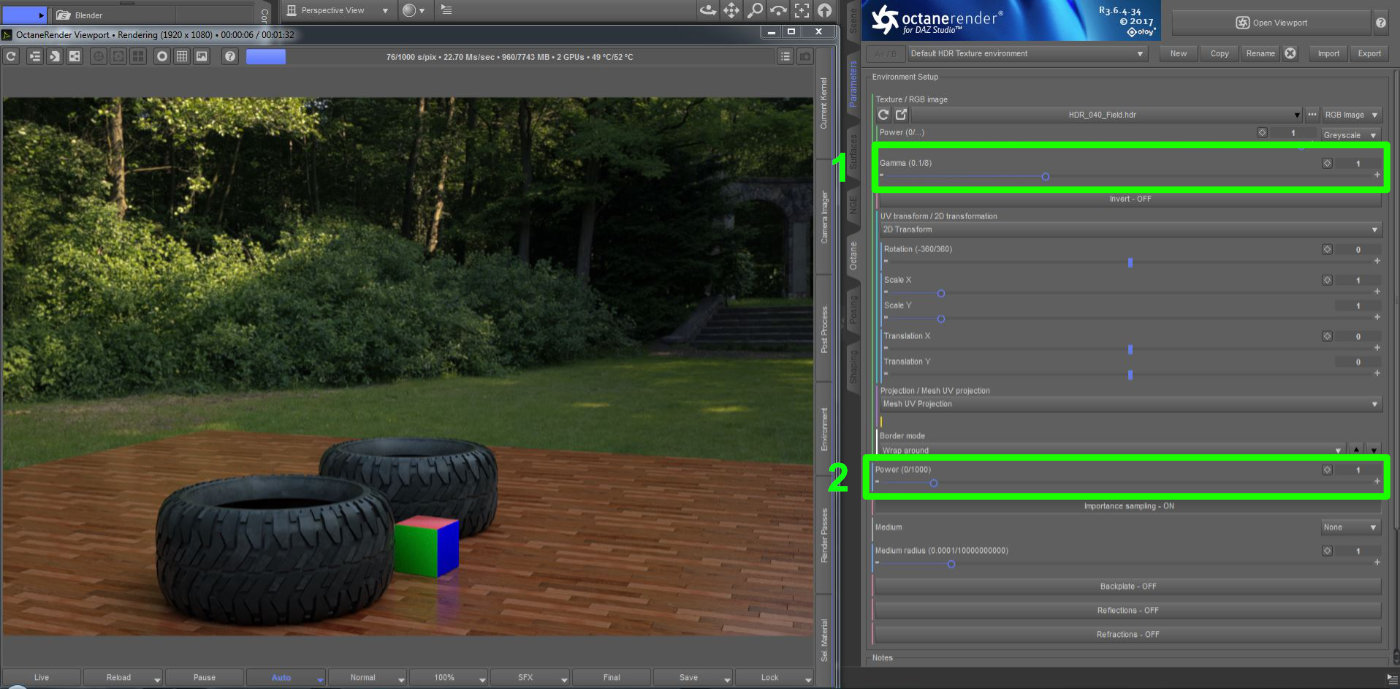Click the Gamma value input field
Viewport: 1400px width, 689px height.
tap(1358, 163)
